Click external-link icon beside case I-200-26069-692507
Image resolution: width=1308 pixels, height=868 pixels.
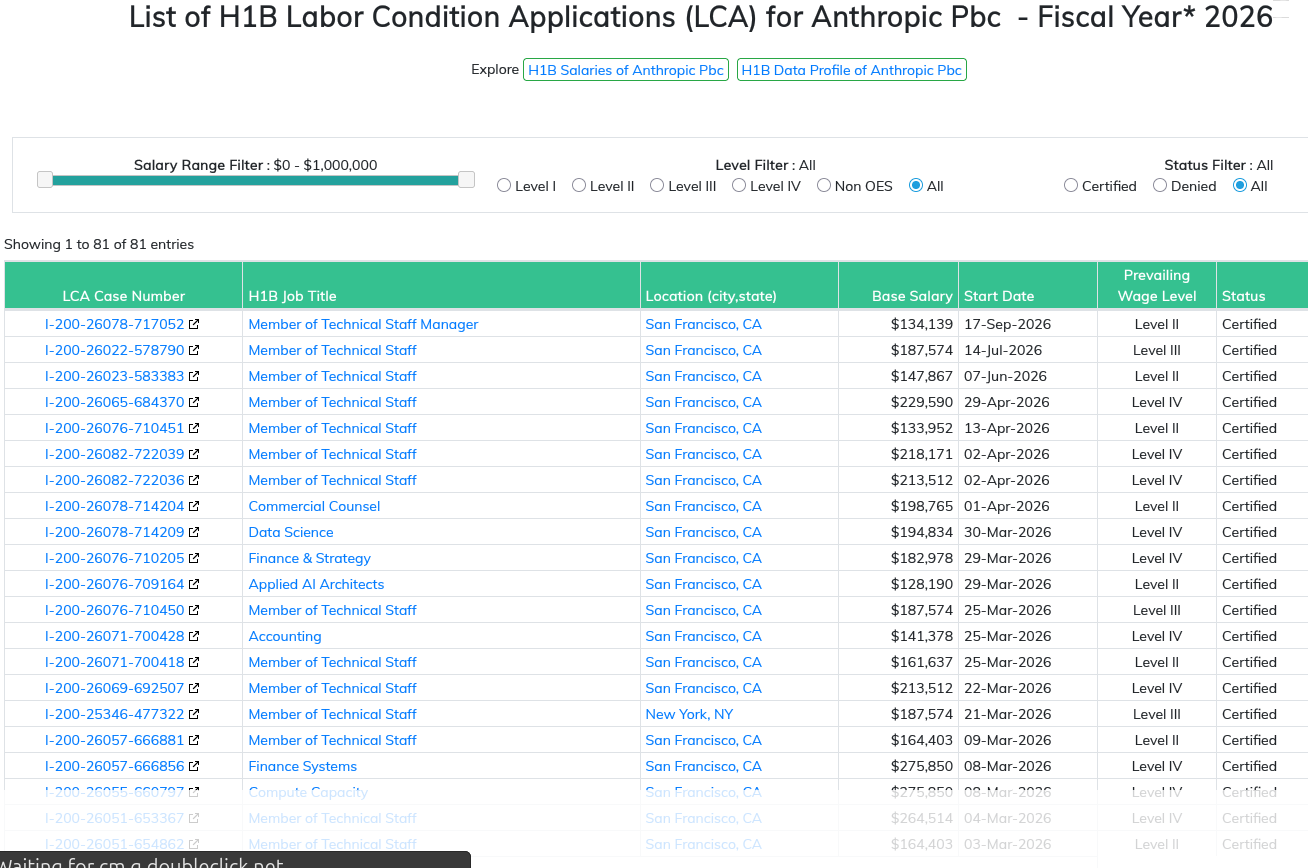click(194, 688)
